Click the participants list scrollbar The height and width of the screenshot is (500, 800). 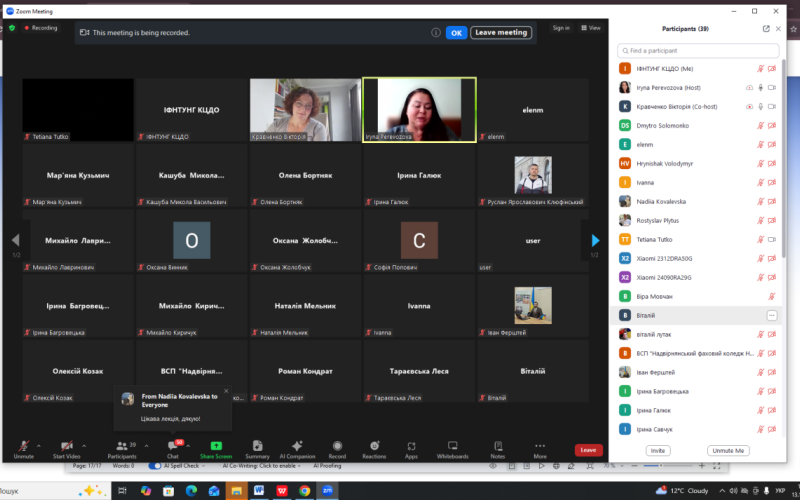coord(784,158)
